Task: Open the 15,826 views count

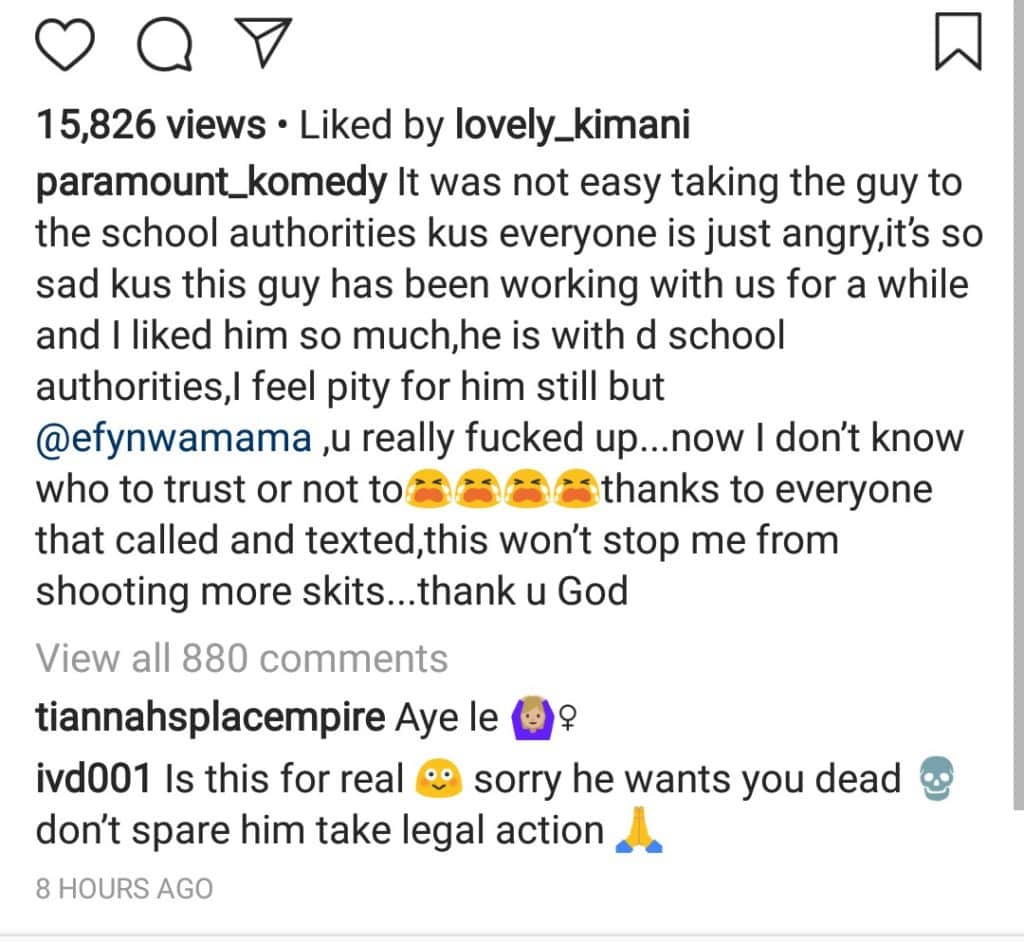Action: pos(151,124)
